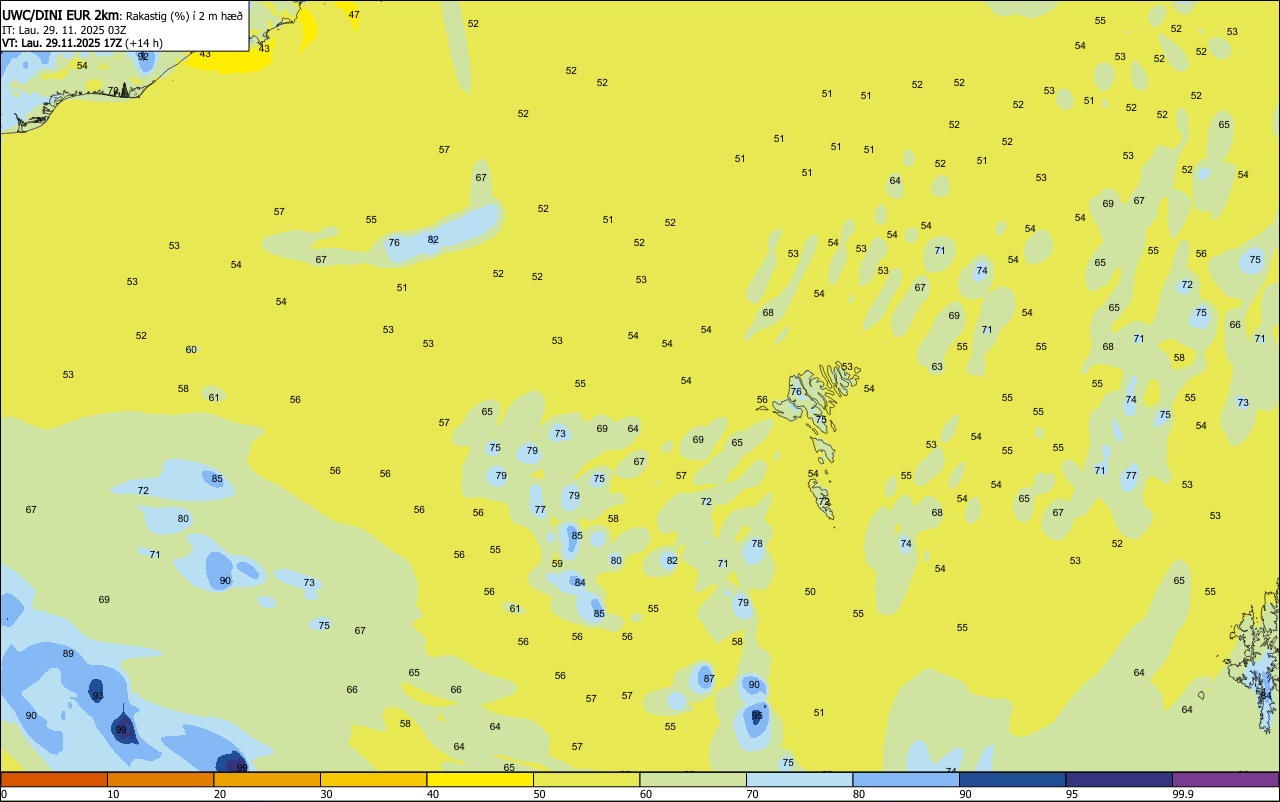Click the humidity value 63 on the map
1280x802 pixels.
(x=937, y=367)
